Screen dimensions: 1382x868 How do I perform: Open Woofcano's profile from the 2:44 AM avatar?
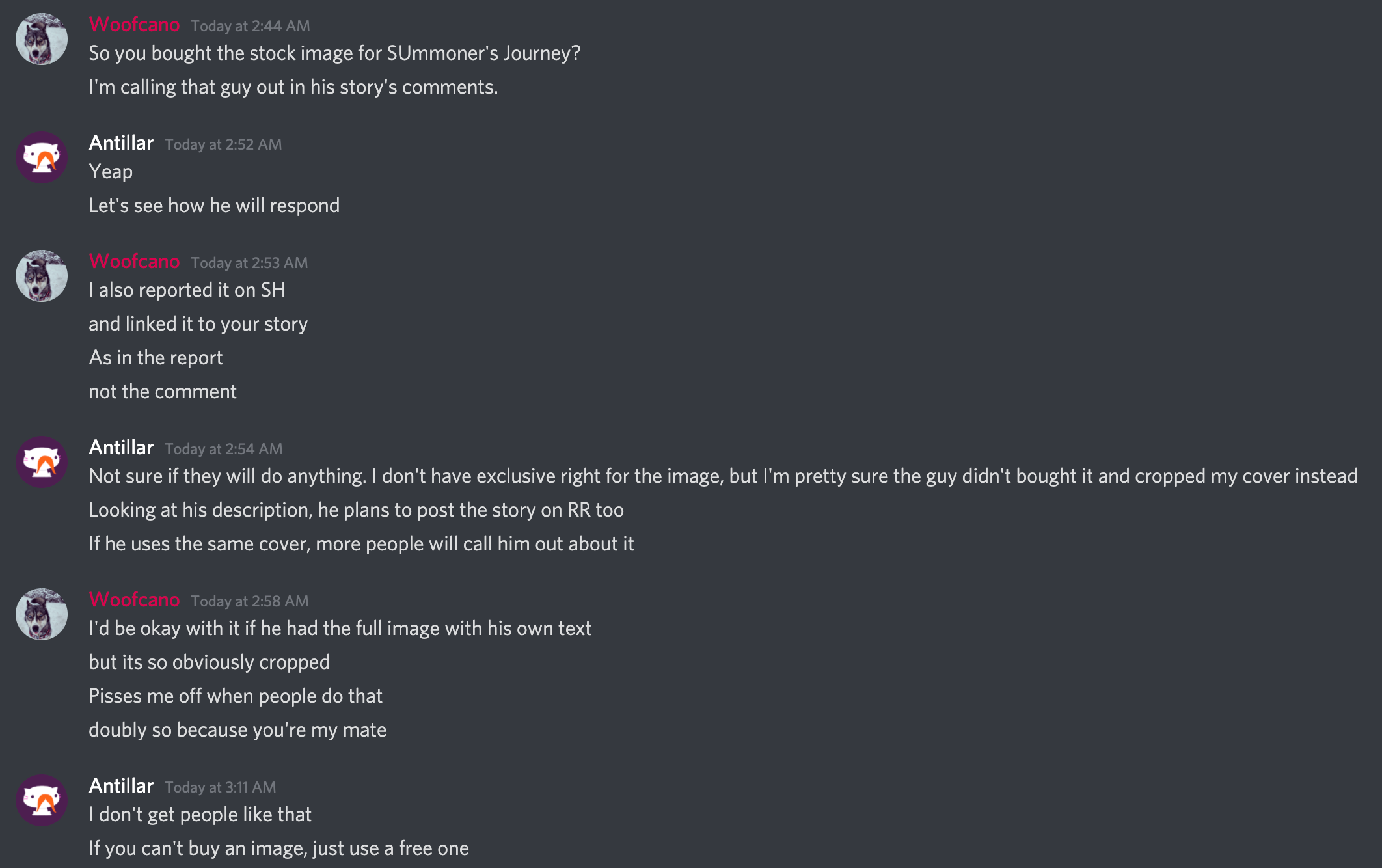[x=41, y=40]
